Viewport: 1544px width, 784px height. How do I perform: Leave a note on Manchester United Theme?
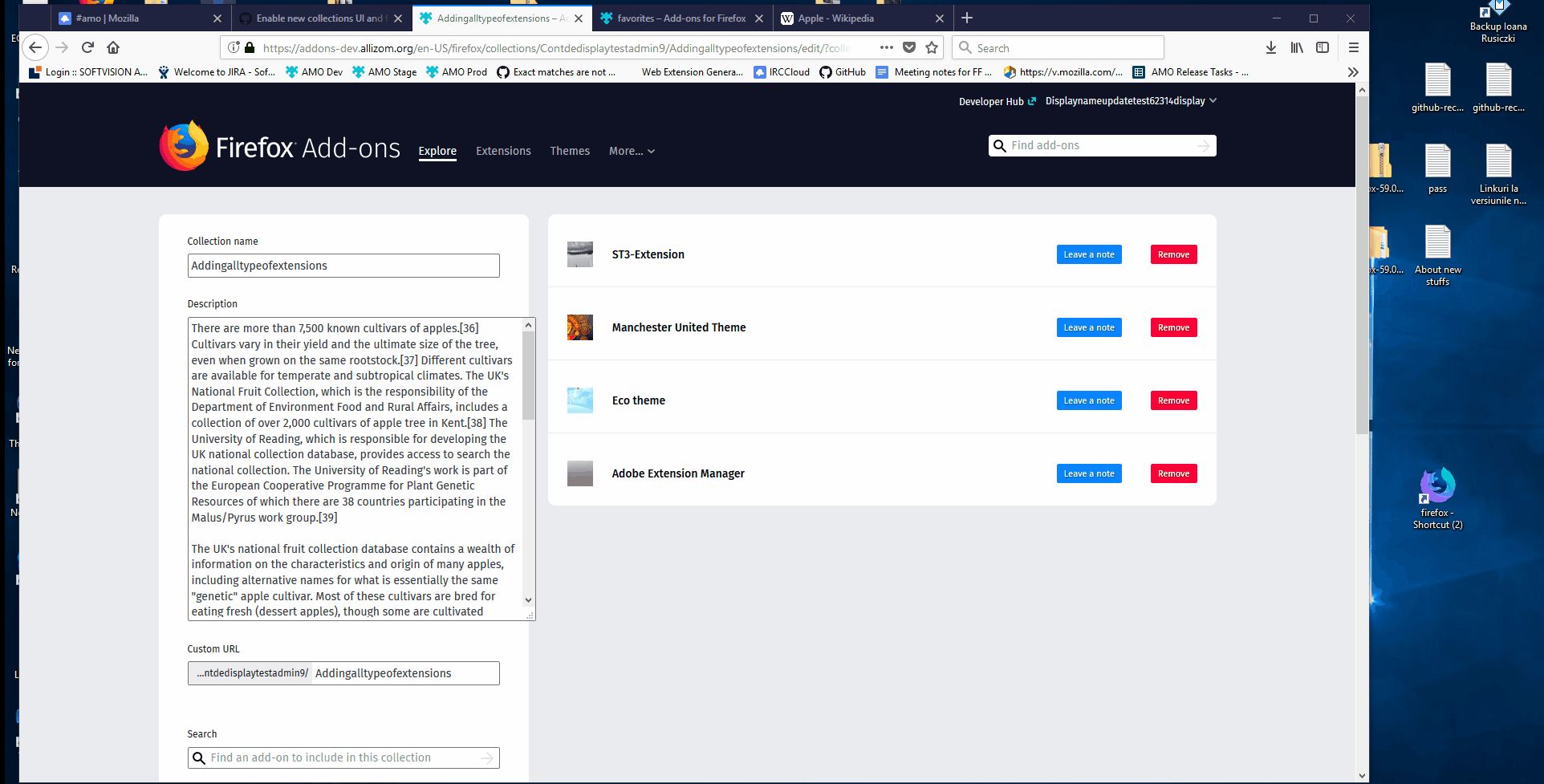(1089, 327)
